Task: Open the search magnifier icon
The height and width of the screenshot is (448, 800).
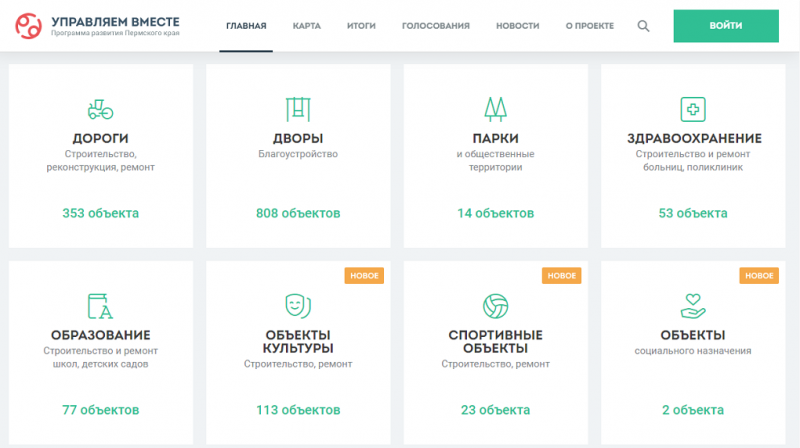Action: [643, 26]
